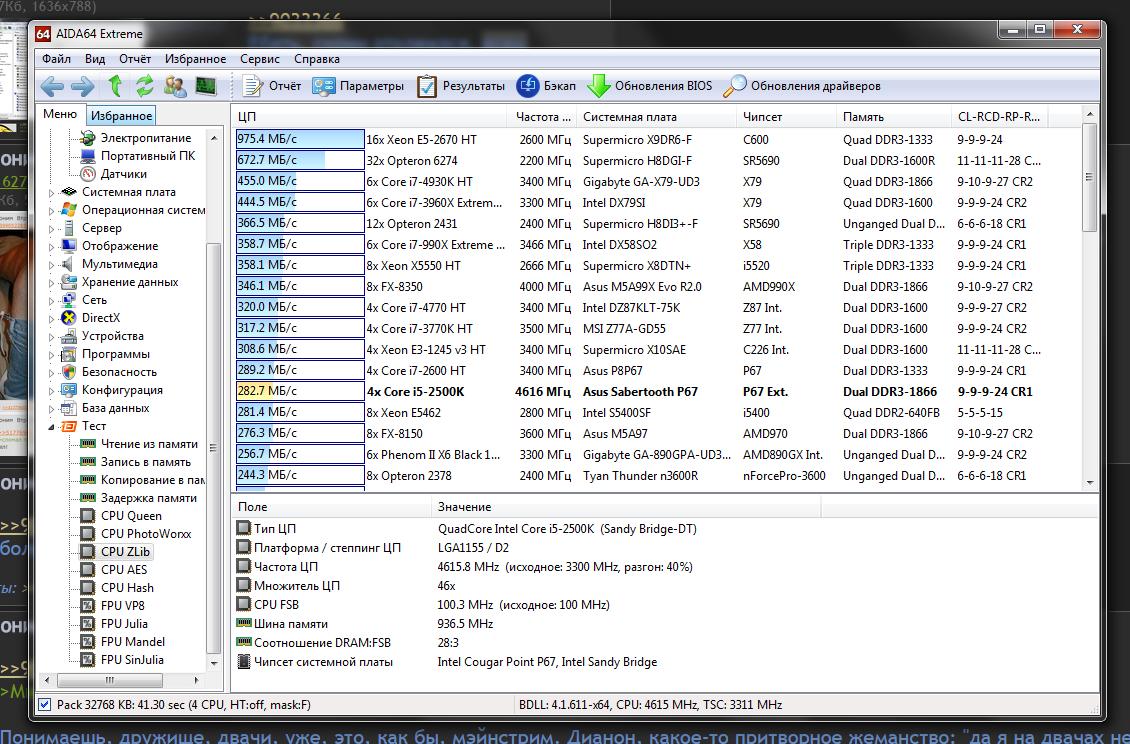Sort by the ЦП column header
1130x744 pixels.
[x=370, y=117]
